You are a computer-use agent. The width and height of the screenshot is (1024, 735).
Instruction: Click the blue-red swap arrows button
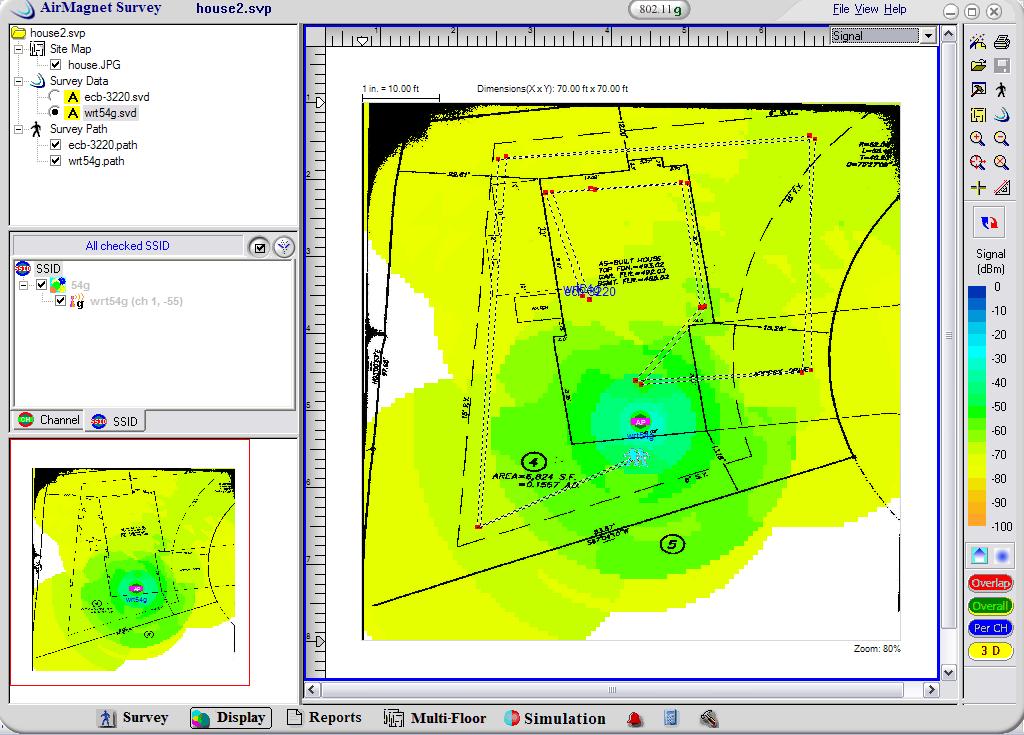989,223
